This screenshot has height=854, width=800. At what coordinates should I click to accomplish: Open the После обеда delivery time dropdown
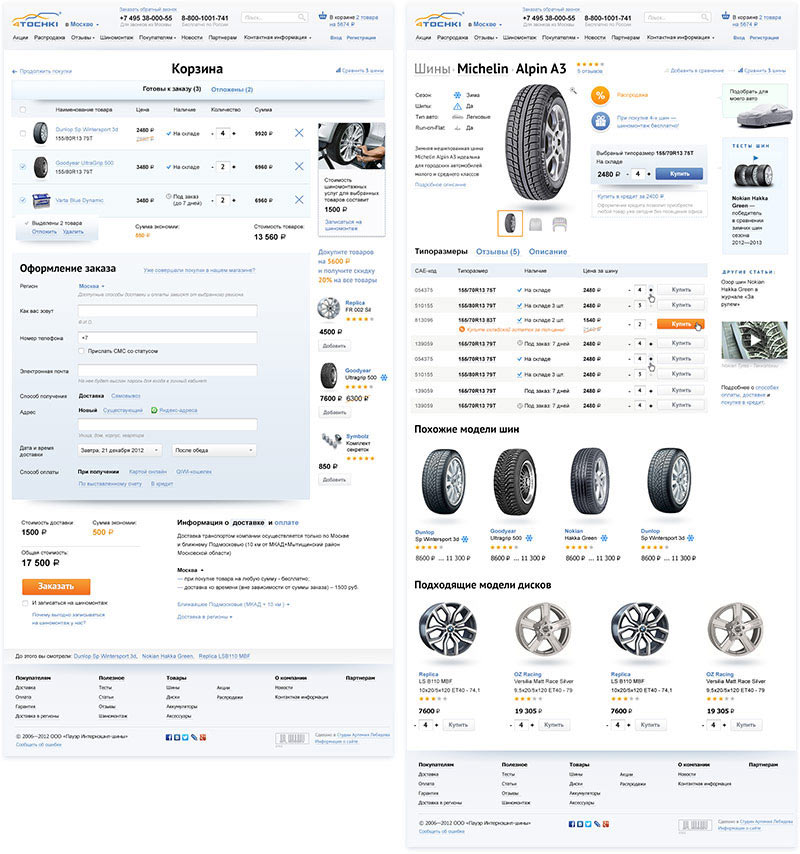(x=214, y=451)
